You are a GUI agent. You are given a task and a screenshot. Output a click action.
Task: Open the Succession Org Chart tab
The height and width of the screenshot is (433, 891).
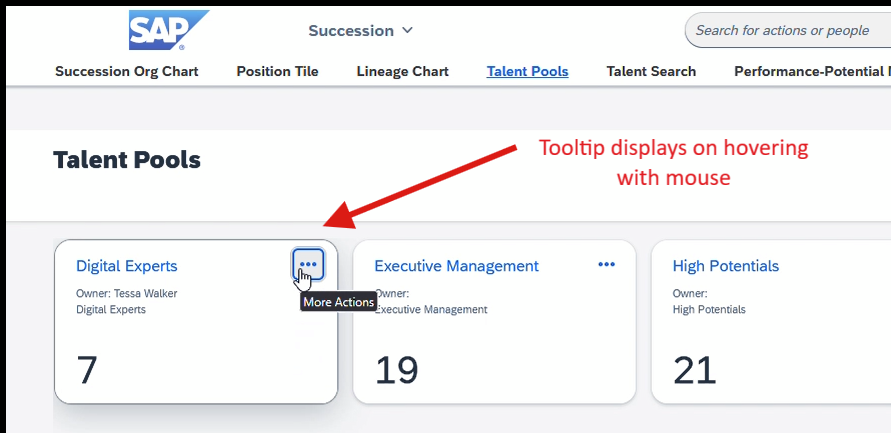coord(127,72)
